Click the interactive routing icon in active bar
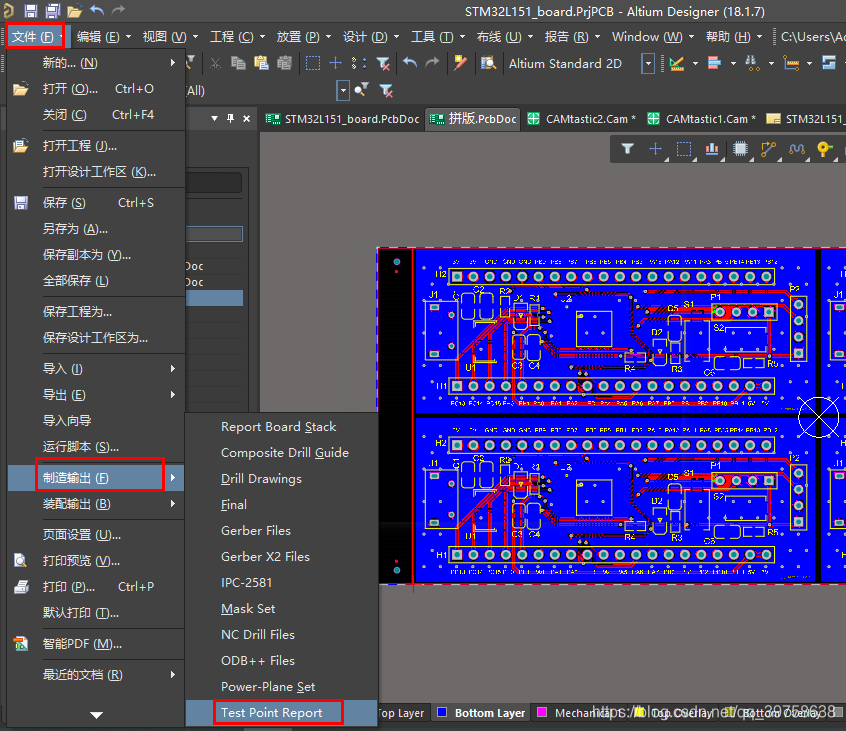The height and width of the screenshot is (731, 846). tap(768, 149)
